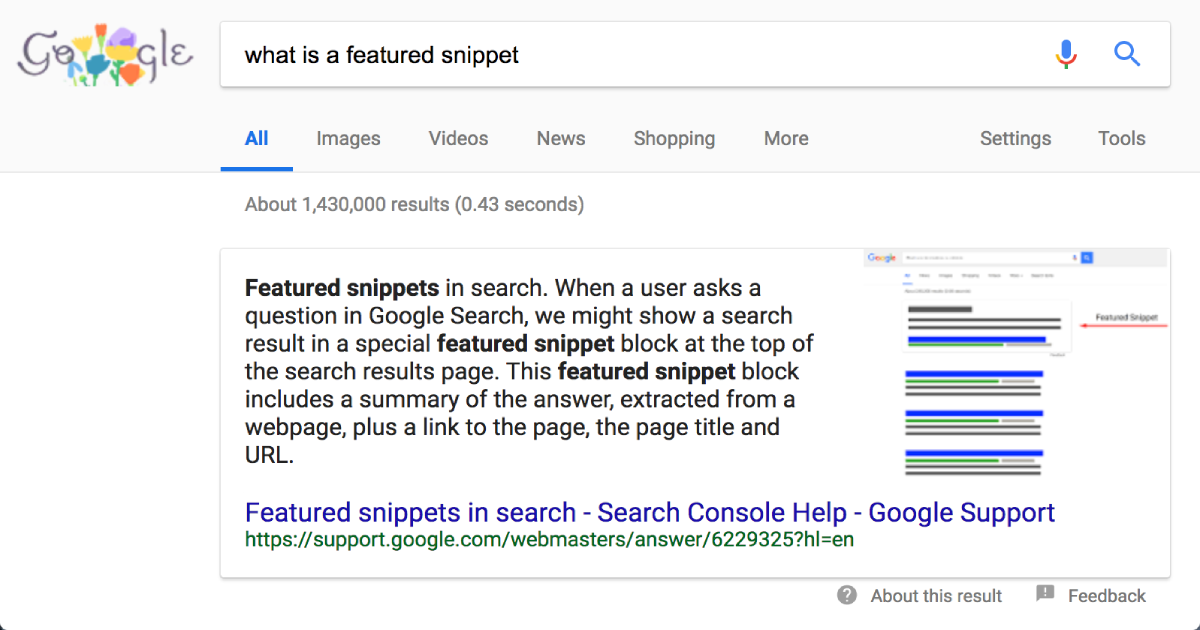Open the News tab
The image size is (1200, 630).
tap(561, 139)
